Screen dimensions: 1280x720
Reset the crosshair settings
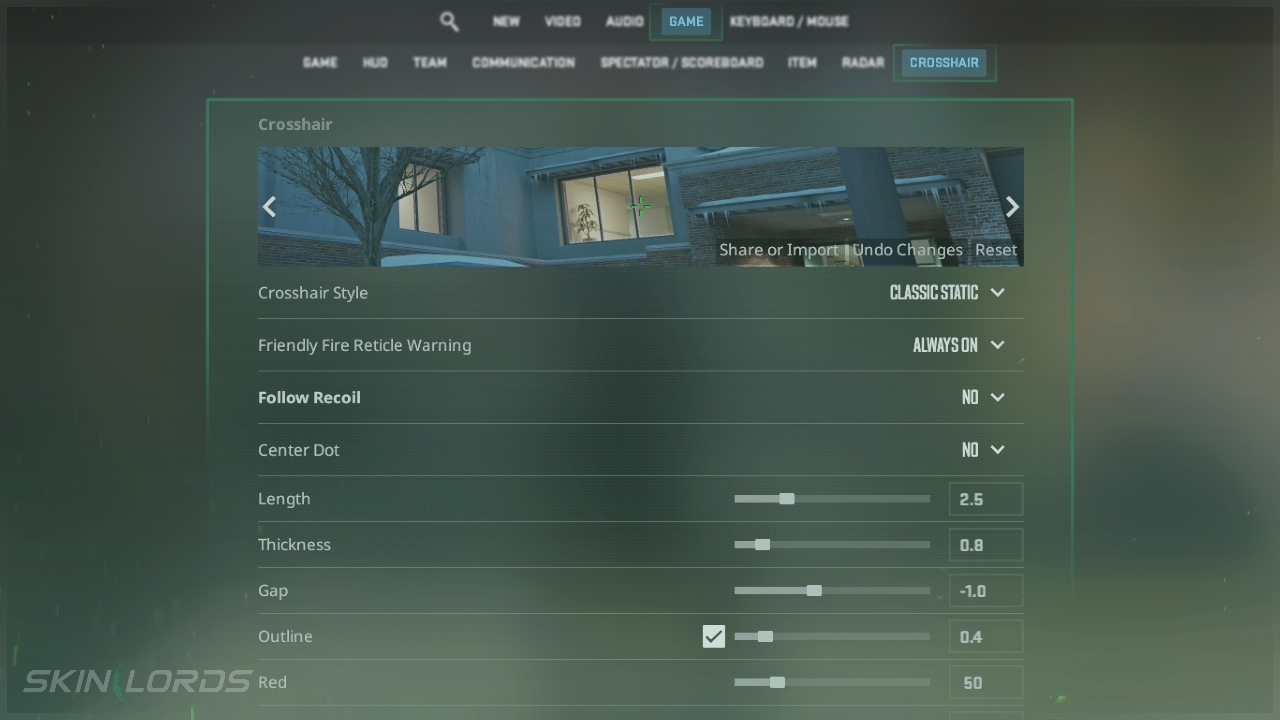996,250
